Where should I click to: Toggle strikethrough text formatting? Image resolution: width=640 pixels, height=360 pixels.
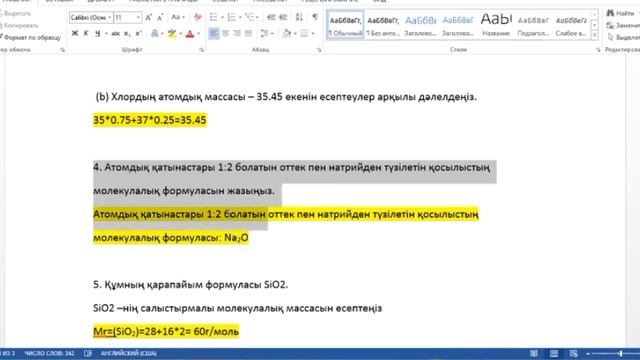116,33
